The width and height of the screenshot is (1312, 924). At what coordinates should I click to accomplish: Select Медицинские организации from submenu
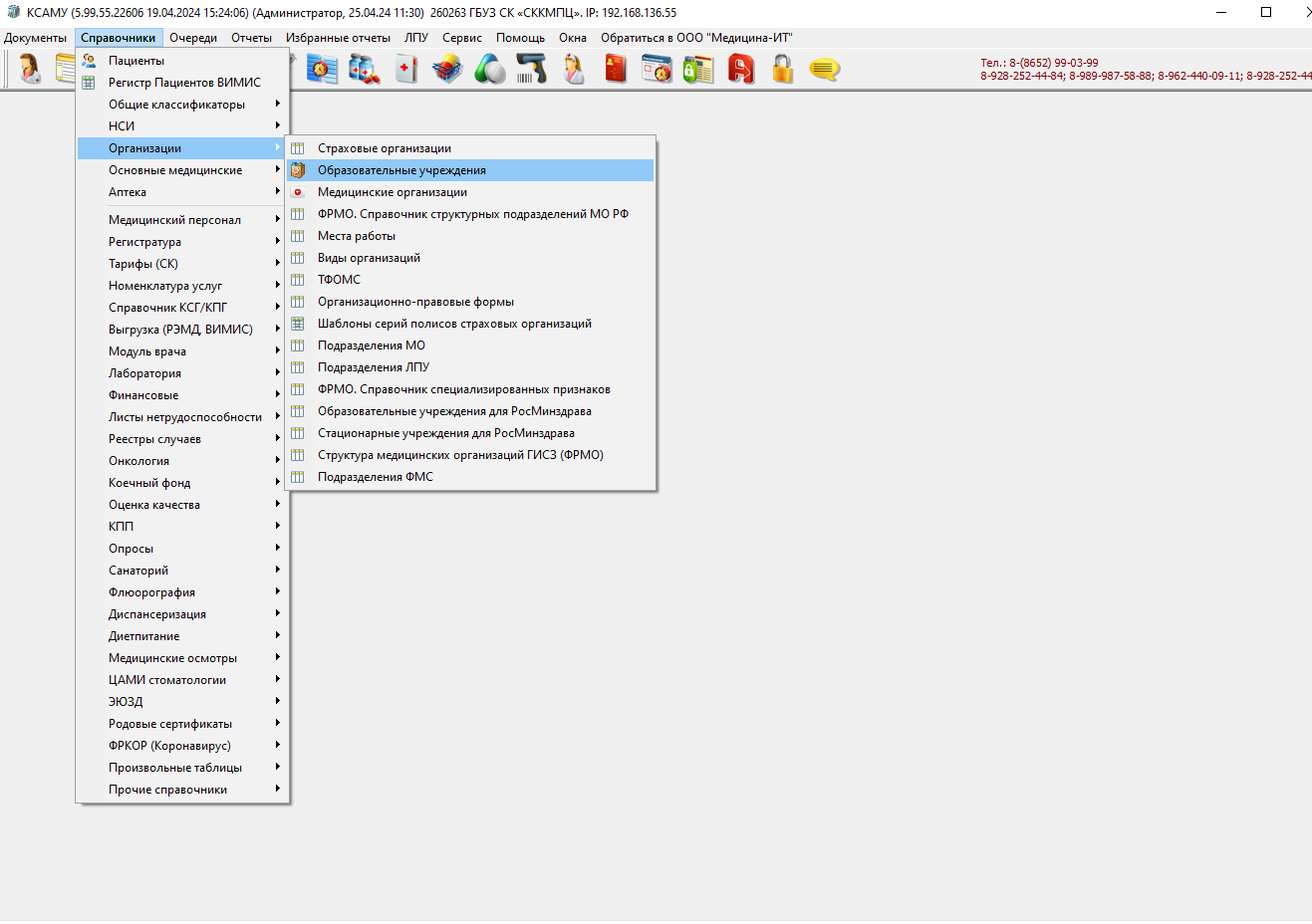392,192
